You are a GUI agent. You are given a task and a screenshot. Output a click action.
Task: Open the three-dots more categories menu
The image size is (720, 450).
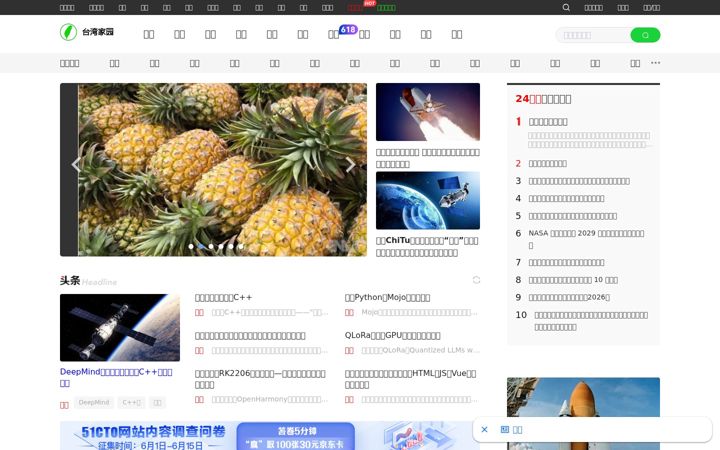click(x=655, y=62)
